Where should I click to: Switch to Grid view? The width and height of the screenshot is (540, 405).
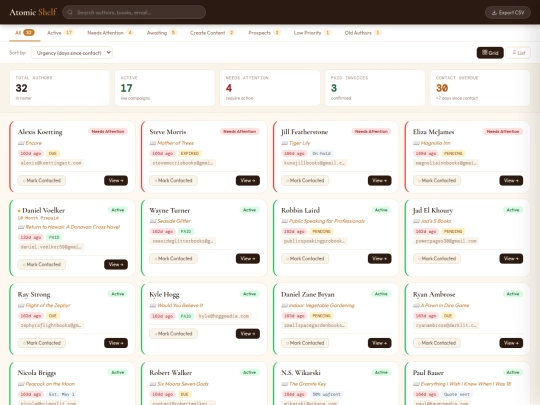490,53
